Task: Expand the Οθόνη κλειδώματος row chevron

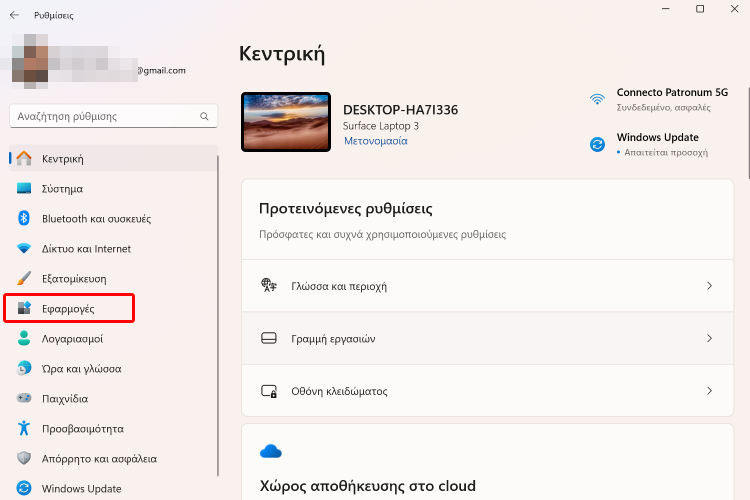Action: 709,391
